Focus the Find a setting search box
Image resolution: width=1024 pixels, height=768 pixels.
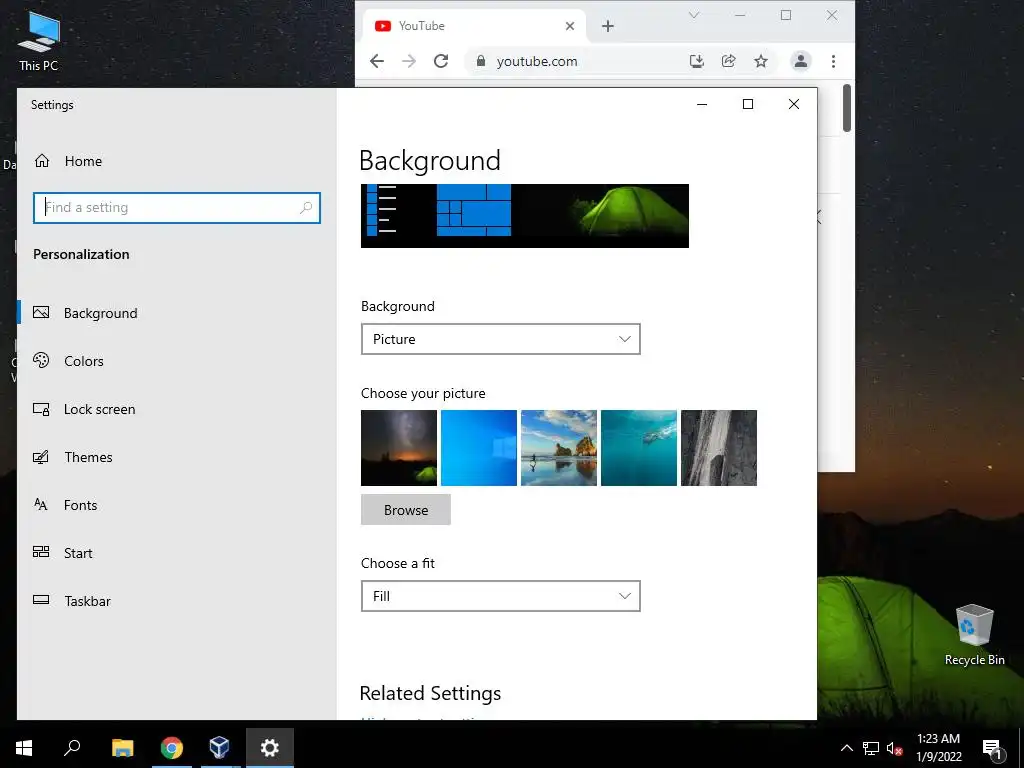176,208
